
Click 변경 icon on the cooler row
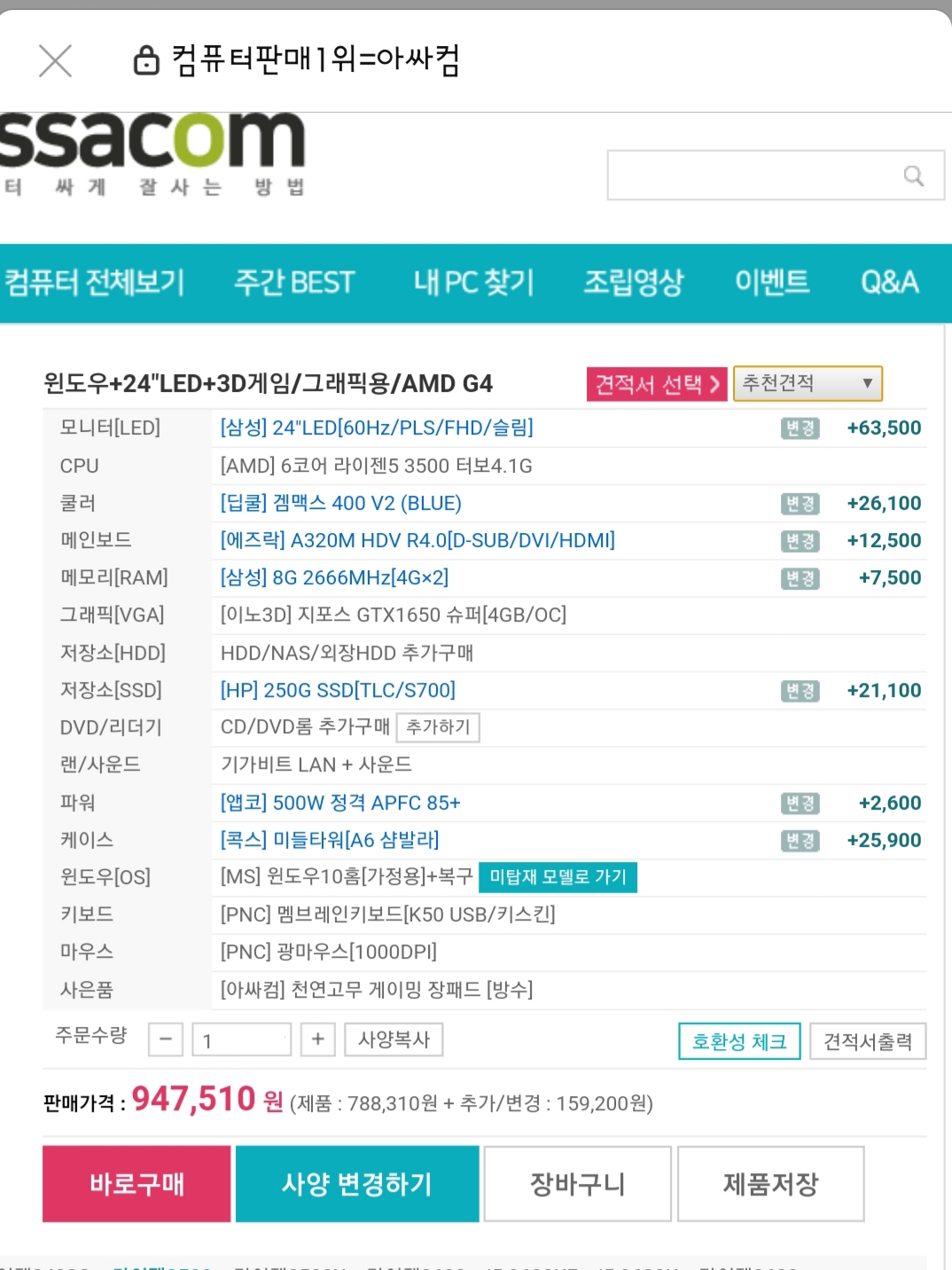800,504
